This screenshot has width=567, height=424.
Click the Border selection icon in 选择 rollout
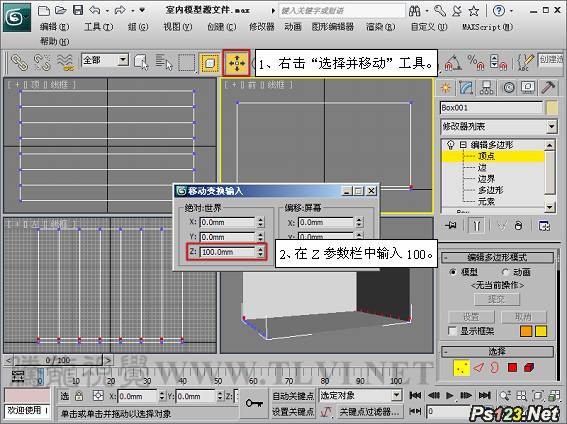click(494, 368)
